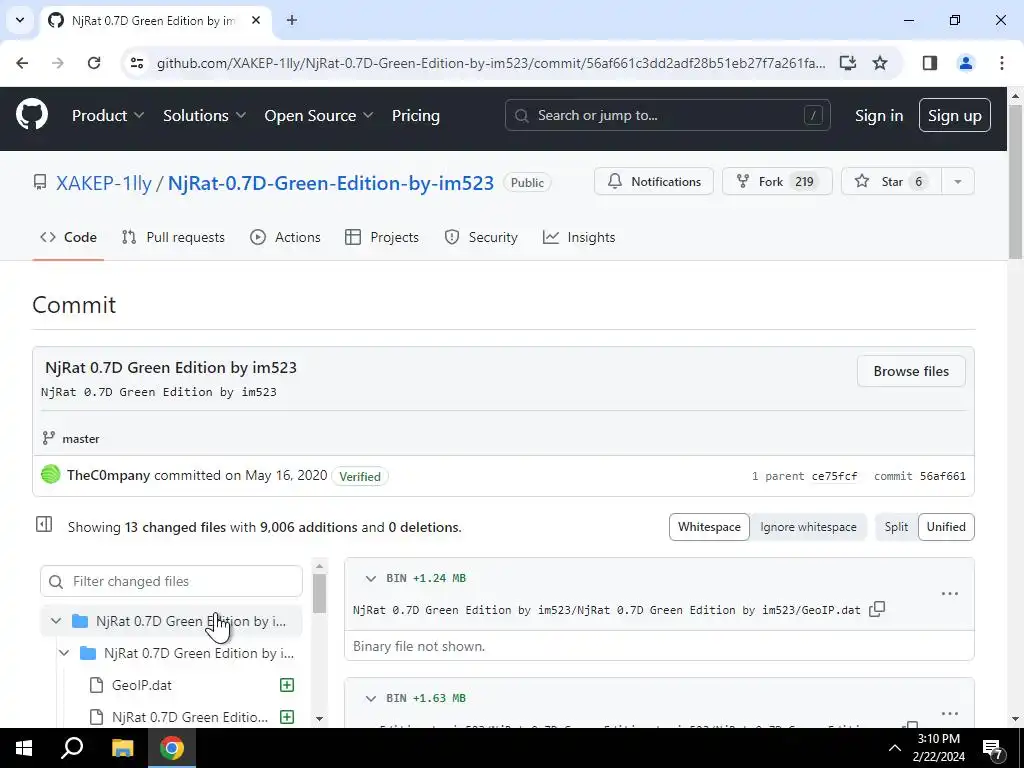Collapse the nested NjRat 0.7D subfolder
The width and height of the screenshot is (1024, 768).
click(x=64, y=653)
